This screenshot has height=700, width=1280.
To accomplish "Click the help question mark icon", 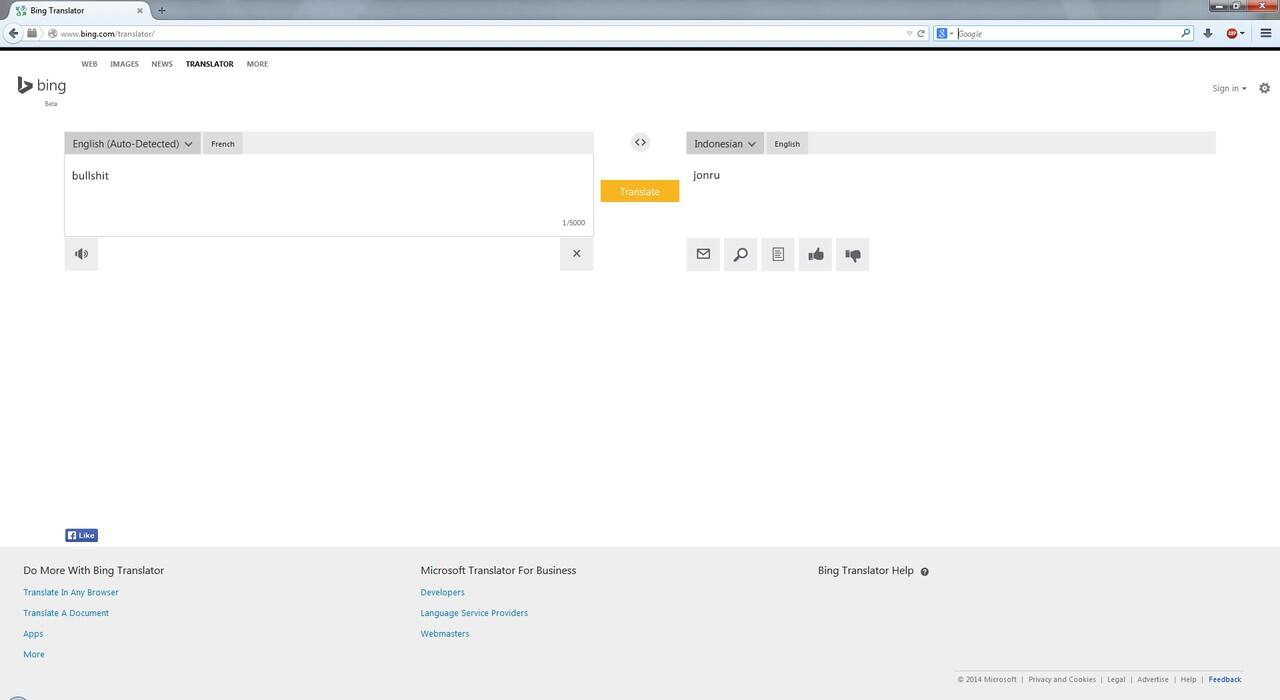I will [x=924, y=572].
